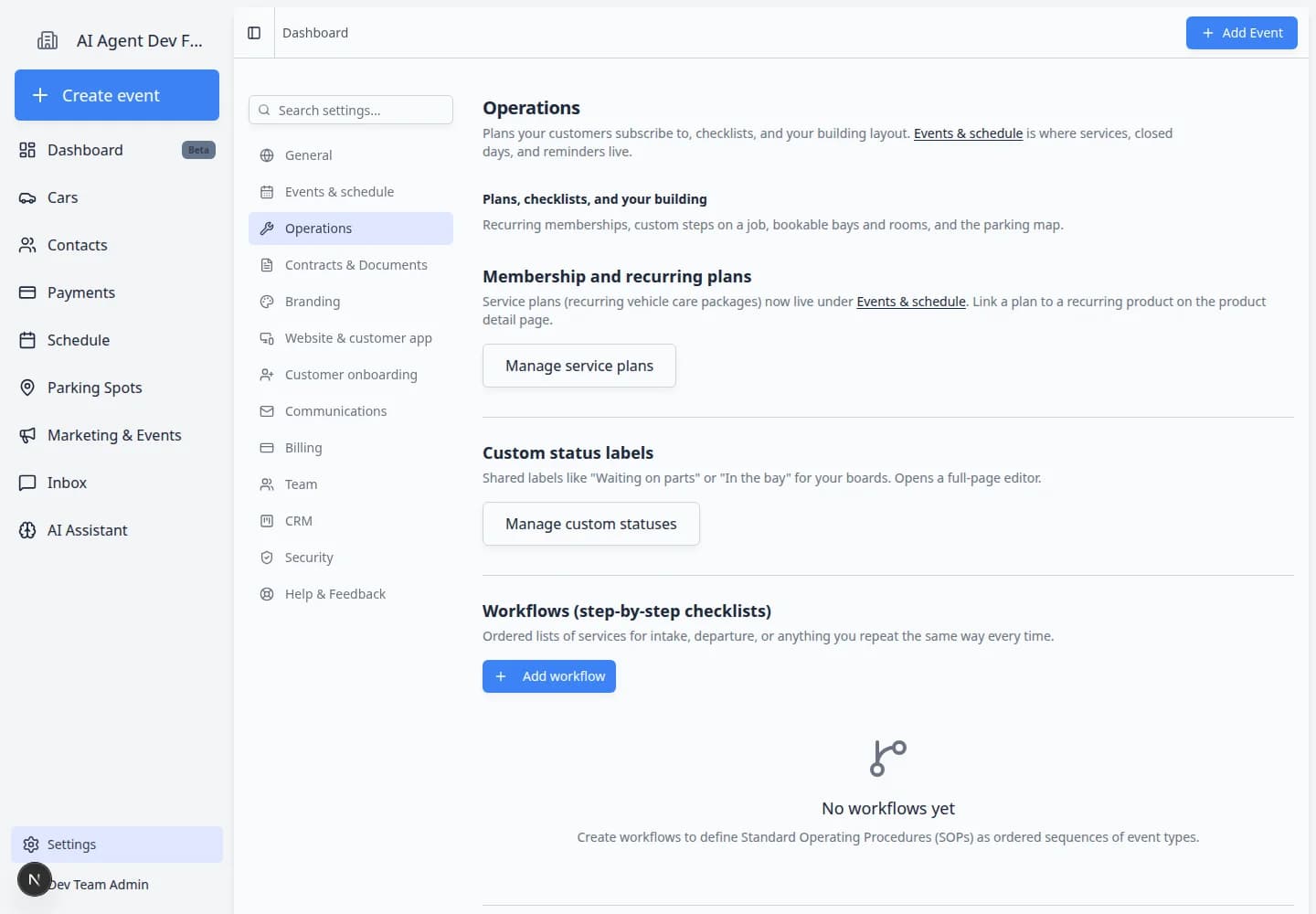Click the Payments card icon
Viewport: 1316px width, 914px height.
[x=27, y=292]
